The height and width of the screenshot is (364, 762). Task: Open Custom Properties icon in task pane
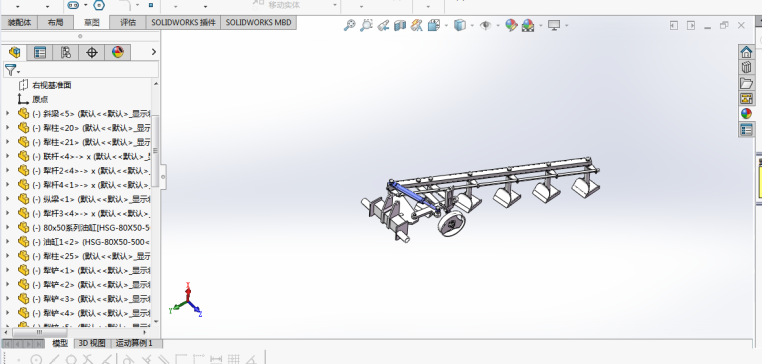(746, 130)
